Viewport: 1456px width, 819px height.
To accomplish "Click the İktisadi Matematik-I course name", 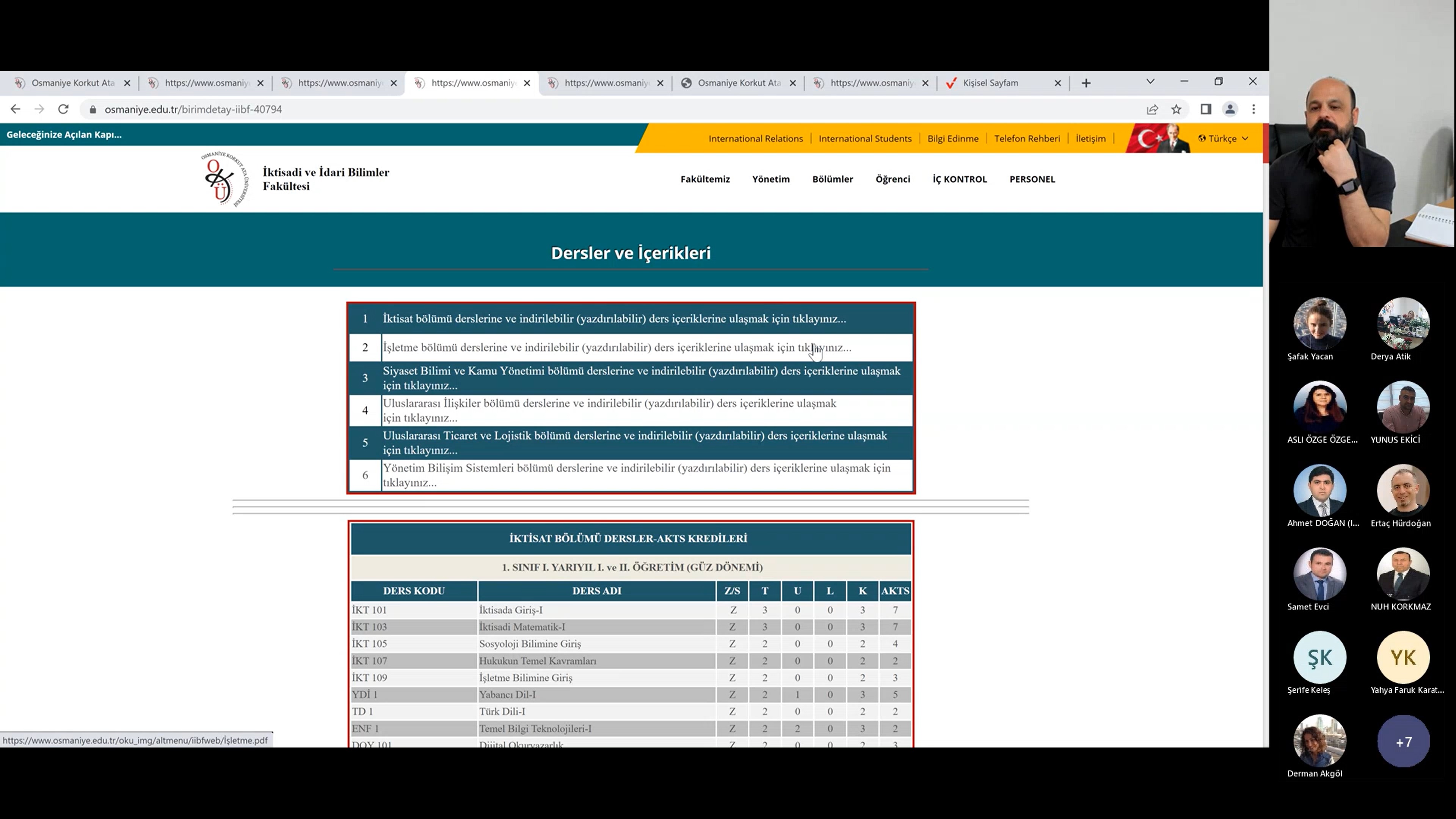I will [522, 627].
